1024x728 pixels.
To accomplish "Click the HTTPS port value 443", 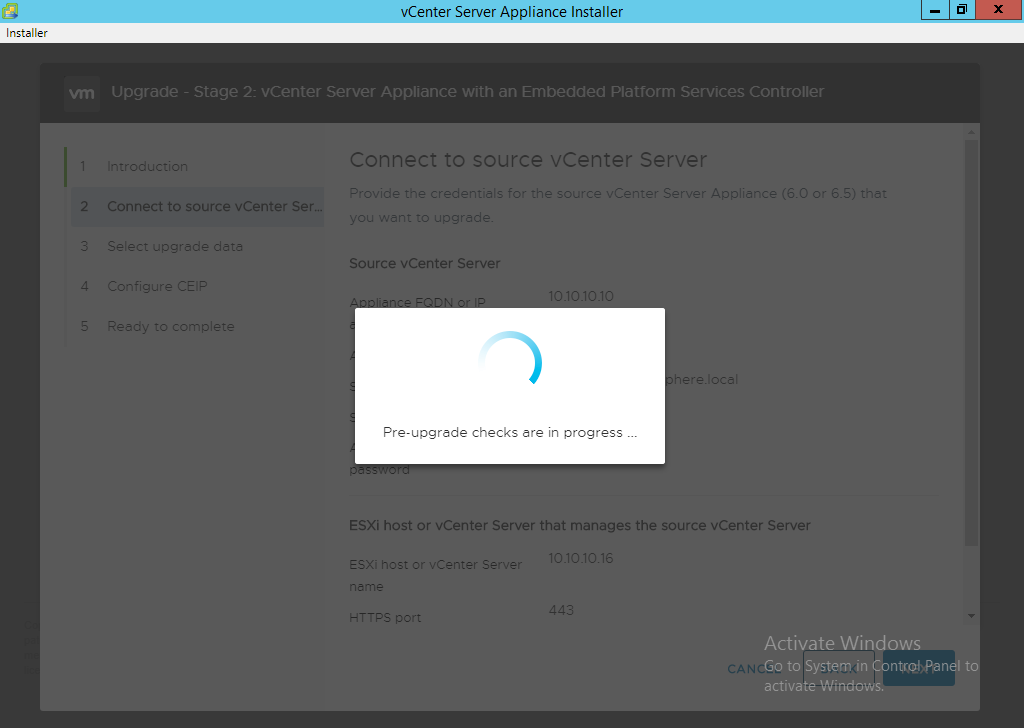I will tap(561, 610).
